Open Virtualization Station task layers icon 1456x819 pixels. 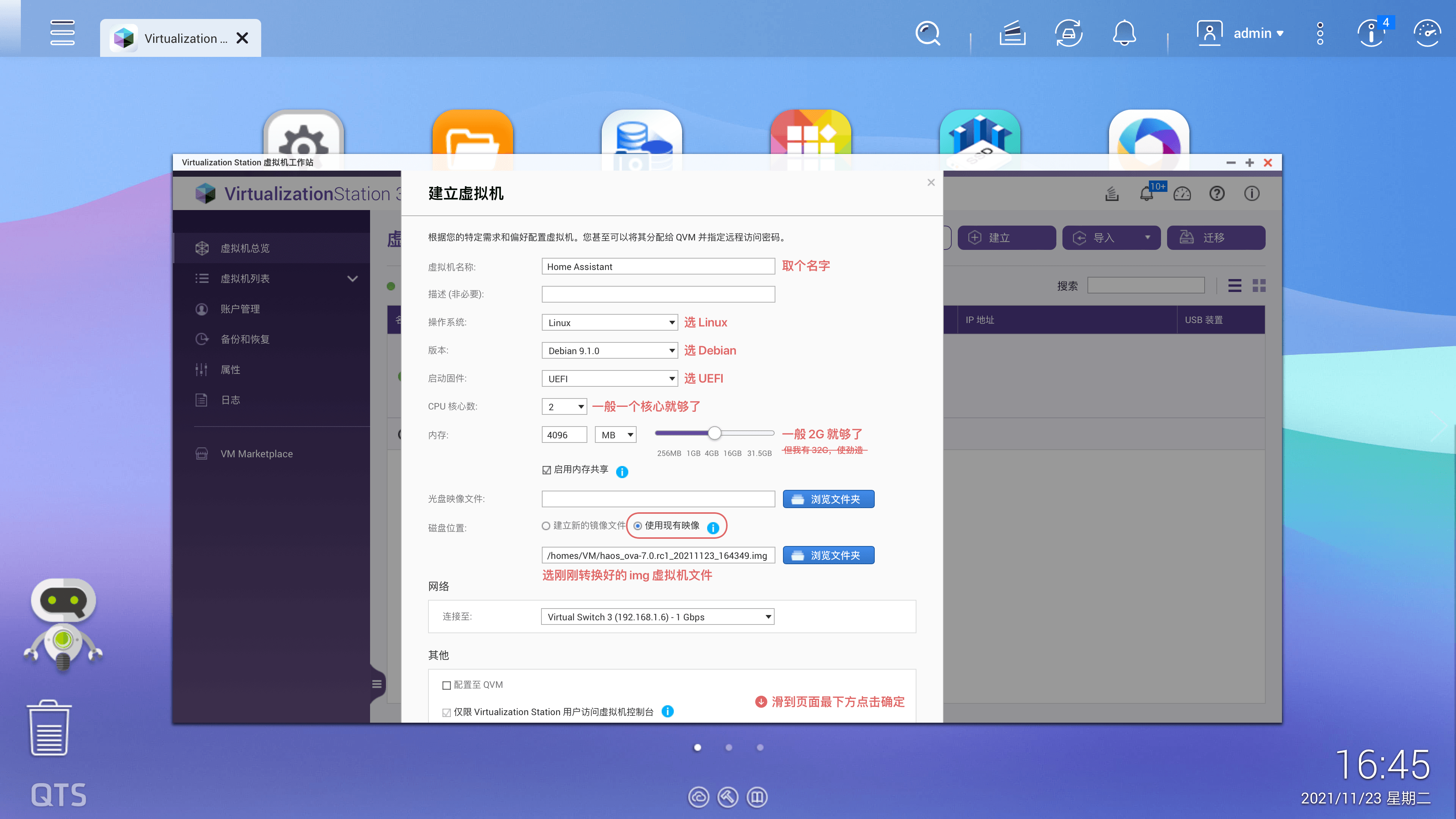(1112, 194)
